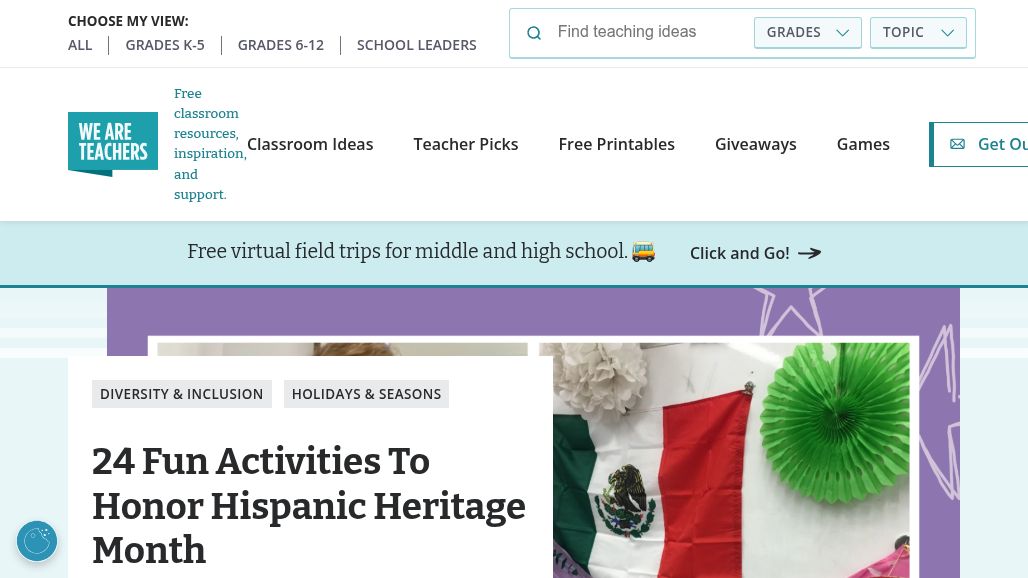Open the Teacher Picks menu
This screenshot has width=1028, height=578.
coord(466,144)
